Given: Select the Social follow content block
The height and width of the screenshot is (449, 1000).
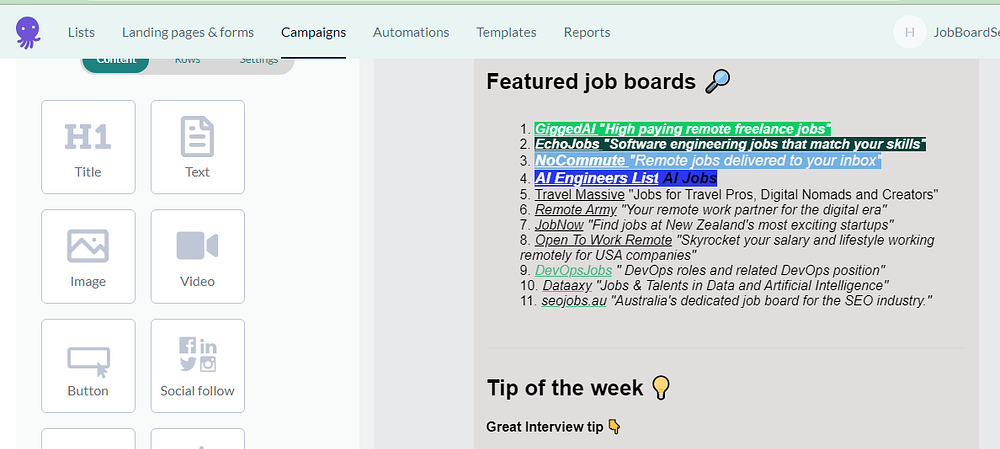Looking at the screenshot, I should click(x=198, y=366).
